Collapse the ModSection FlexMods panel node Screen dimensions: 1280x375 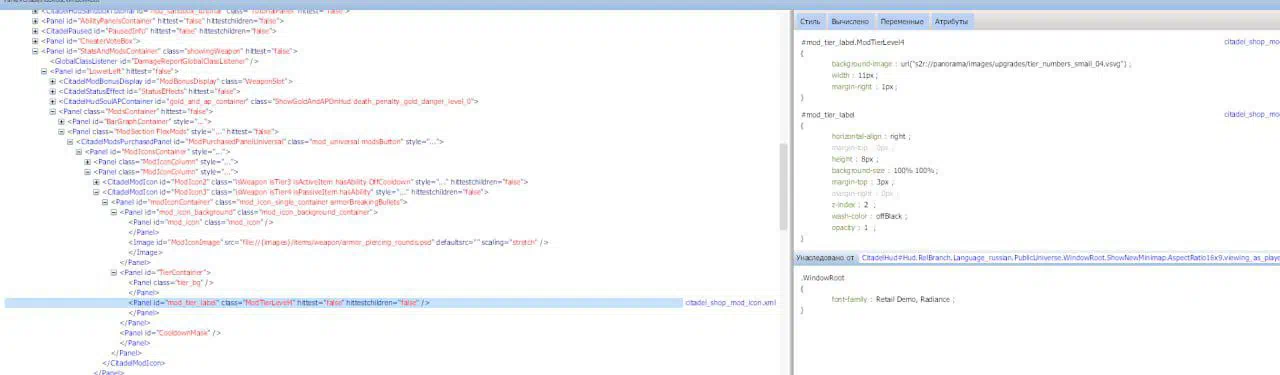[62, 131]
